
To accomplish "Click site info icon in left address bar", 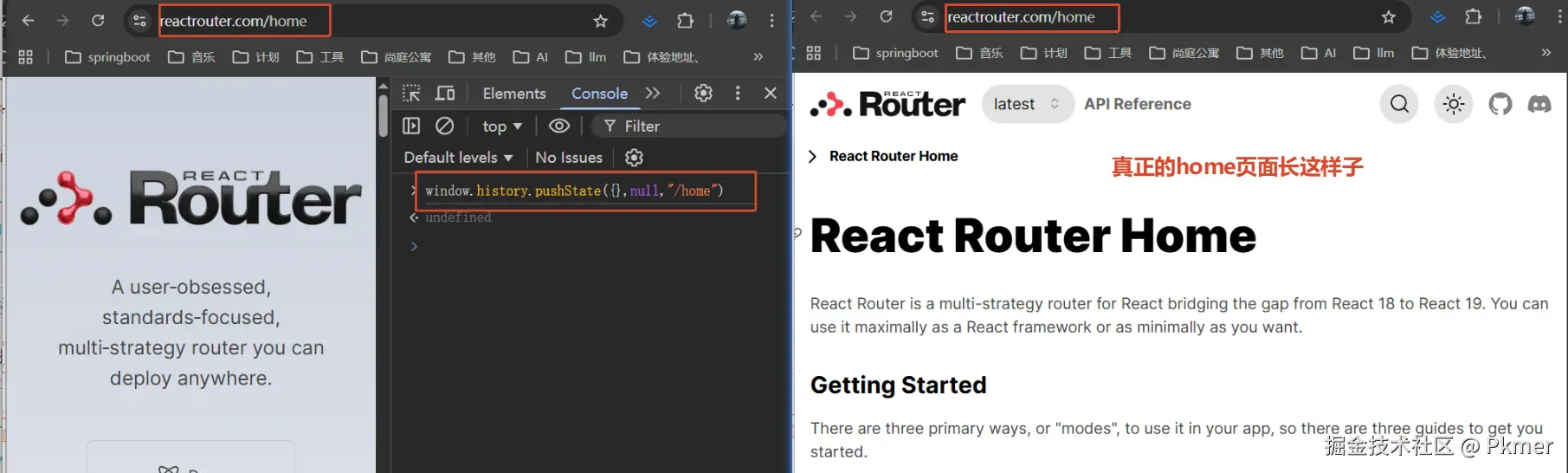I will pyautogui.click(x=139, y=21).
